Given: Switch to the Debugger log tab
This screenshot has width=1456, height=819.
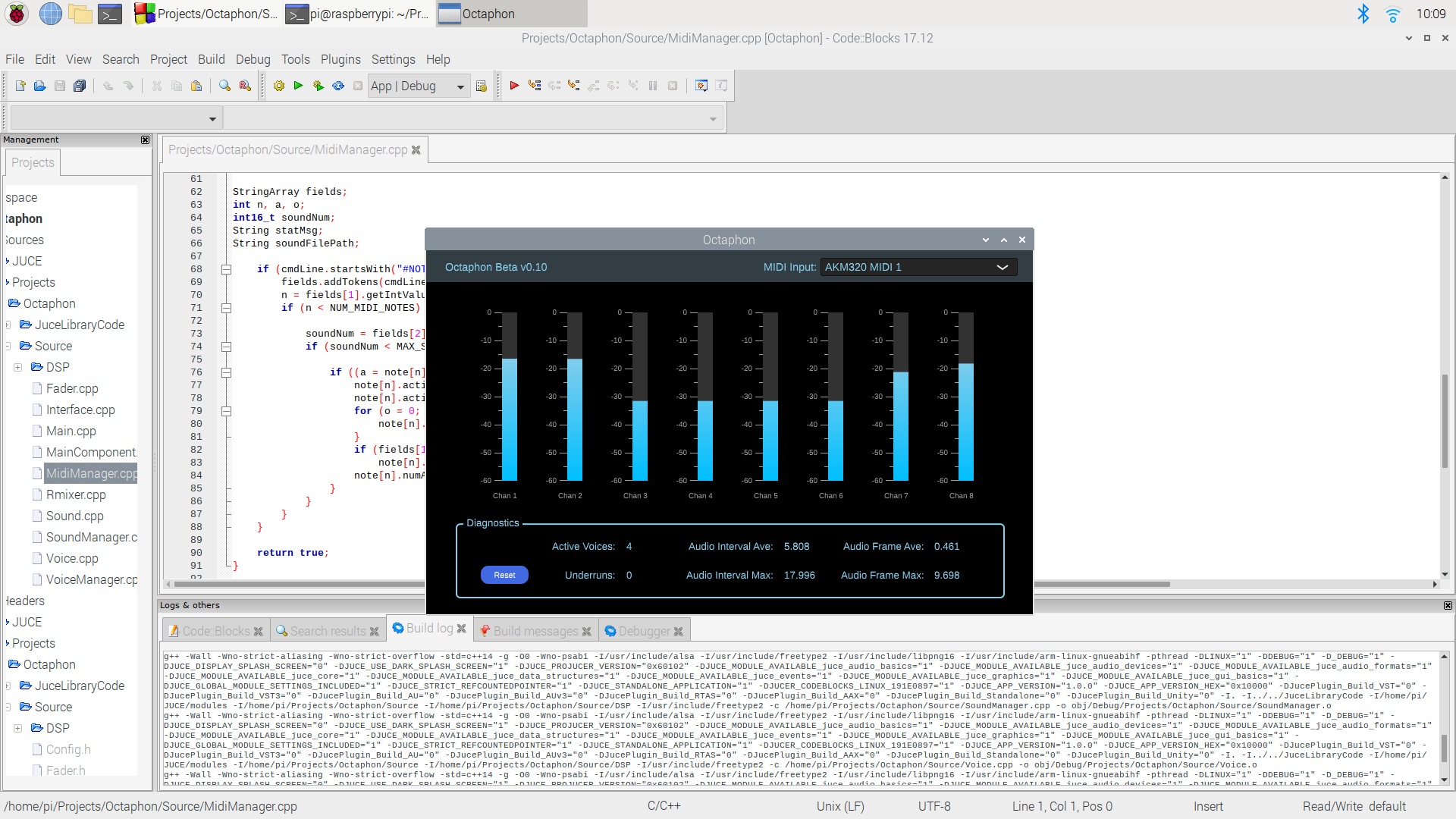Looking at the screenshot, I should point(644,631).
